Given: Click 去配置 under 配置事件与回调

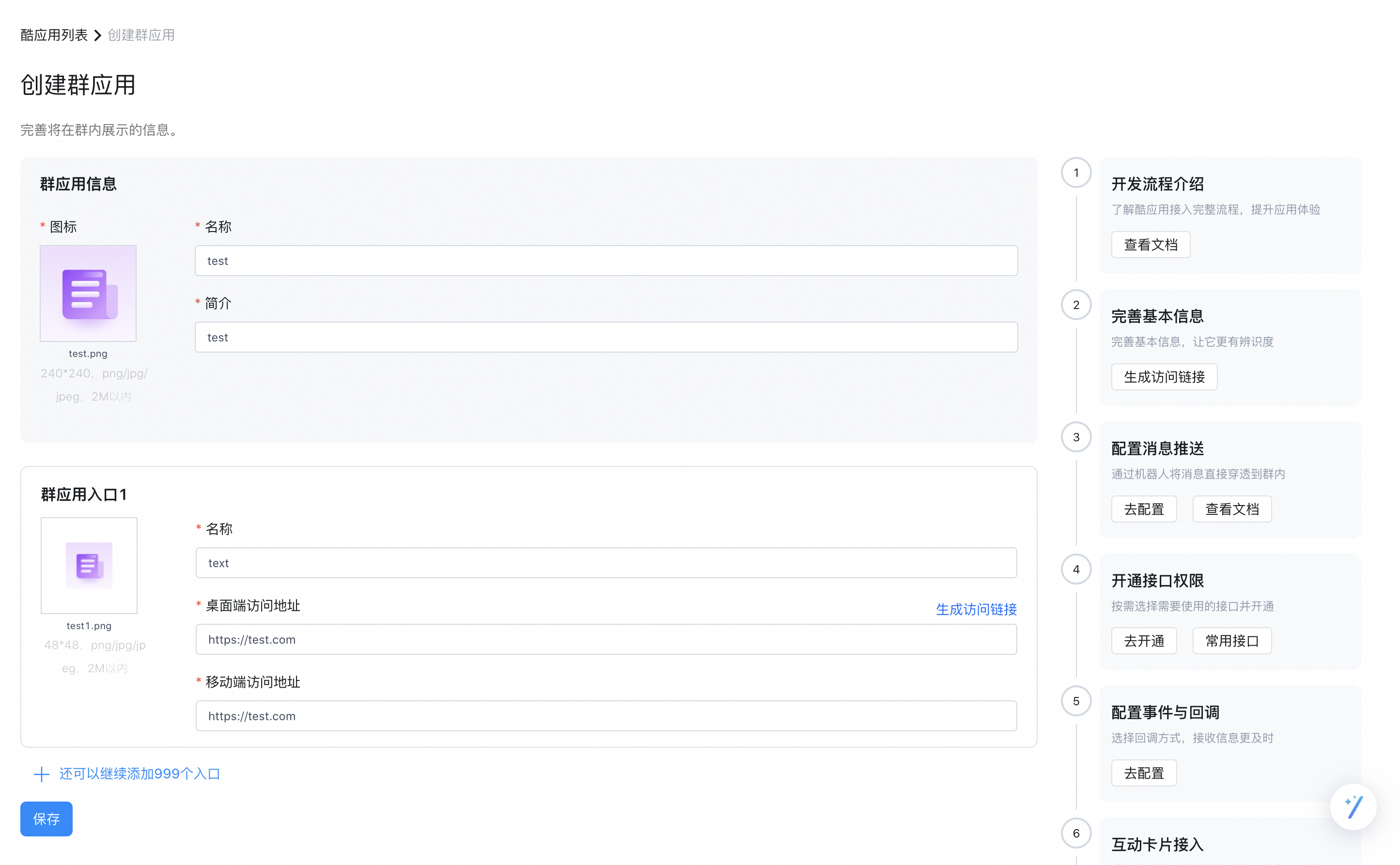Looking at the screenshot, I should pyautogui.click(x=1144, y=773).
